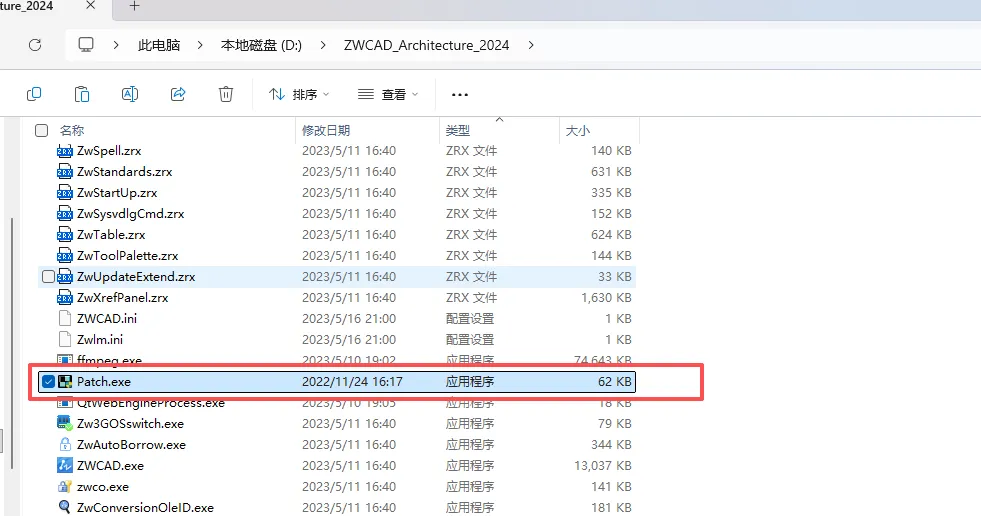Image resolution: width=981 pixels, height=516 pixels.
Task: Add a new tab with plus button
Action: [x=135, y=6]
